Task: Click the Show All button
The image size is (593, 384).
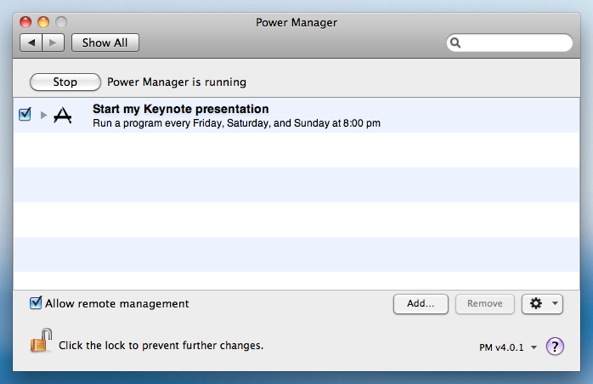Action: [105, 43]
